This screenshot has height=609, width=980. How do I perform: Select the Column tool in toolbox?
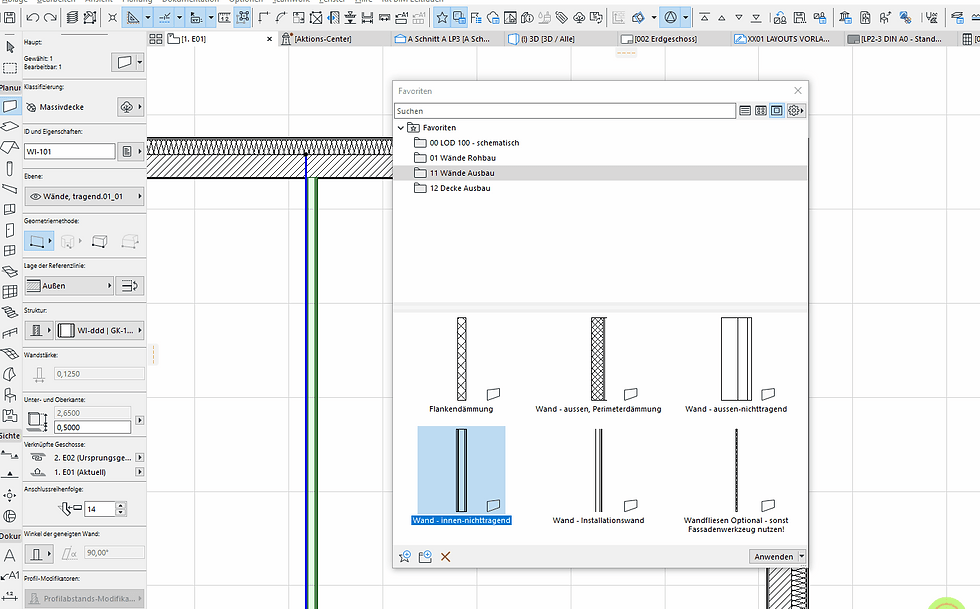tap(10, 168)
